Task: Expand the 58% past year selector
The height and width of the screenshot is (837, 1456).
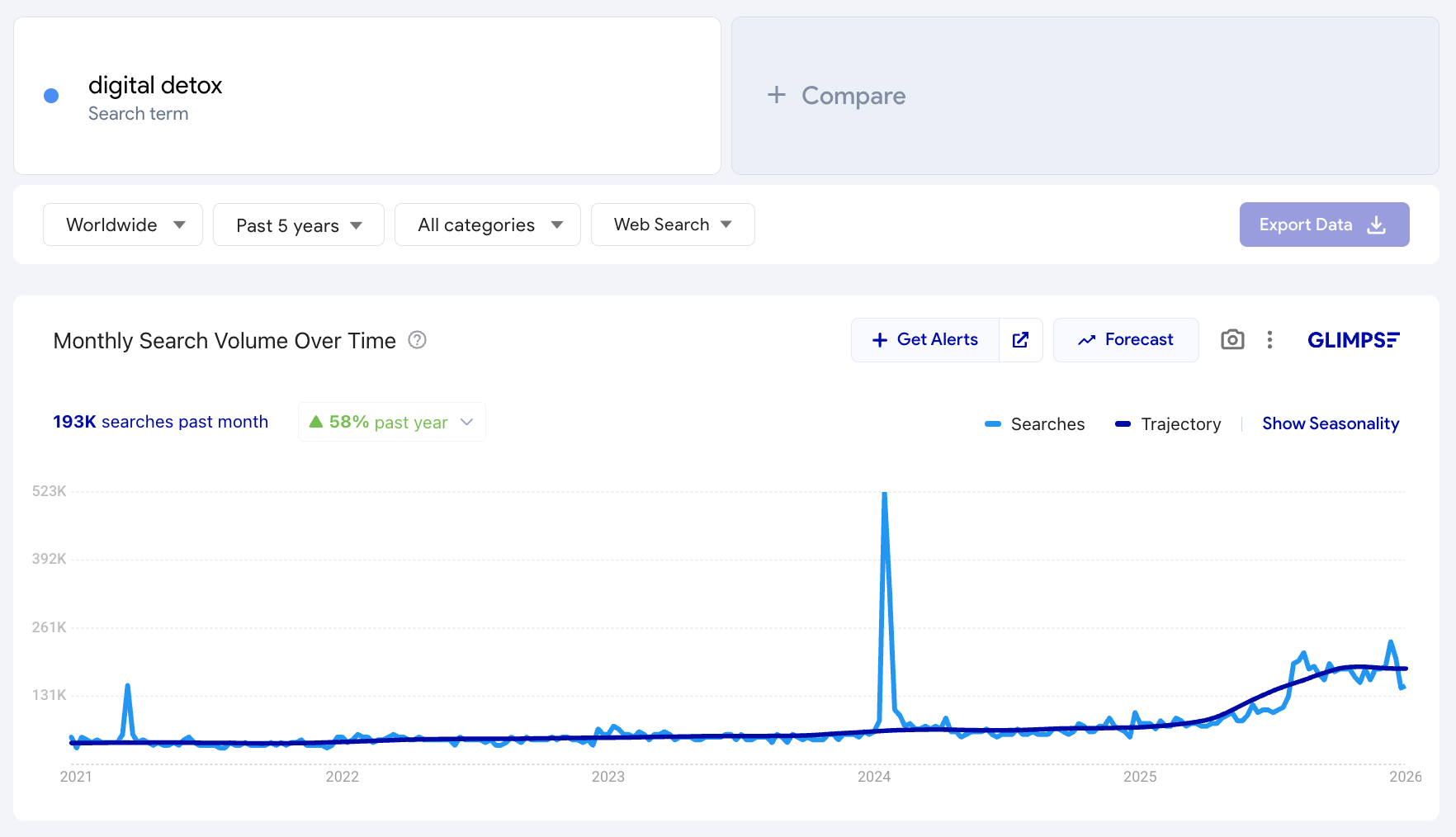Action: 392,422
